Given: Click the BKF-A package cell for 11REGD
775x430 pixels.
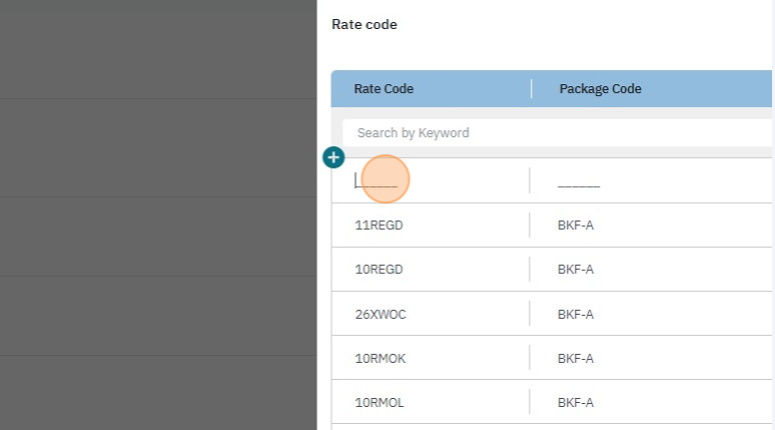Looking at the screenshot, I should coord(576,225).
